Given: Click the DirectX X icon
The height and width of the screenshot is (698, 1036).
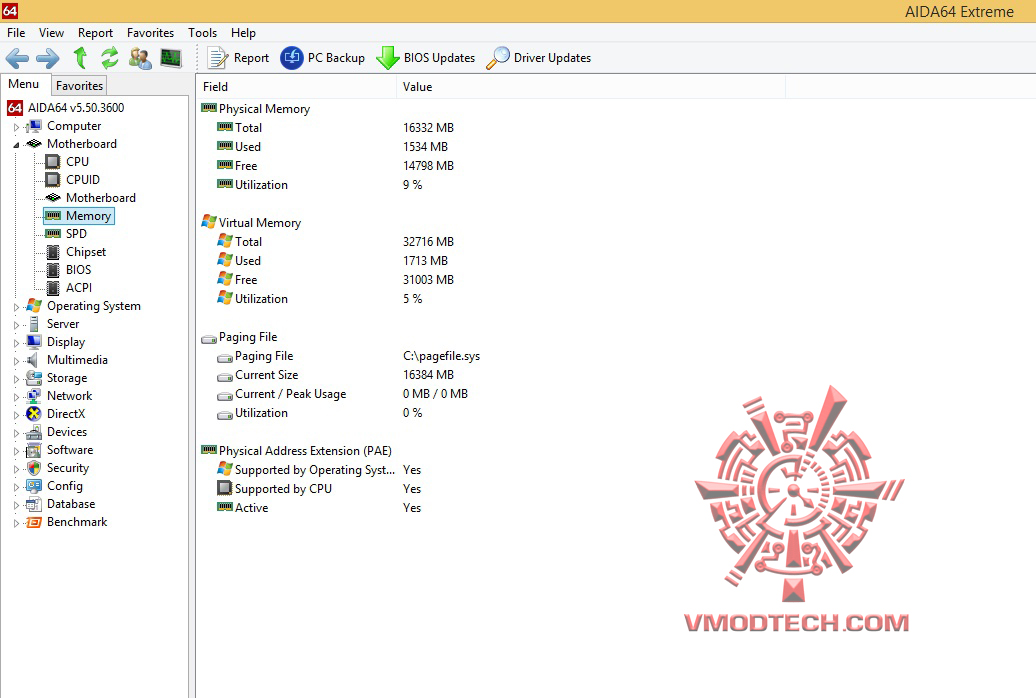Looking at the screenshot, I should (x=34, y=414).
